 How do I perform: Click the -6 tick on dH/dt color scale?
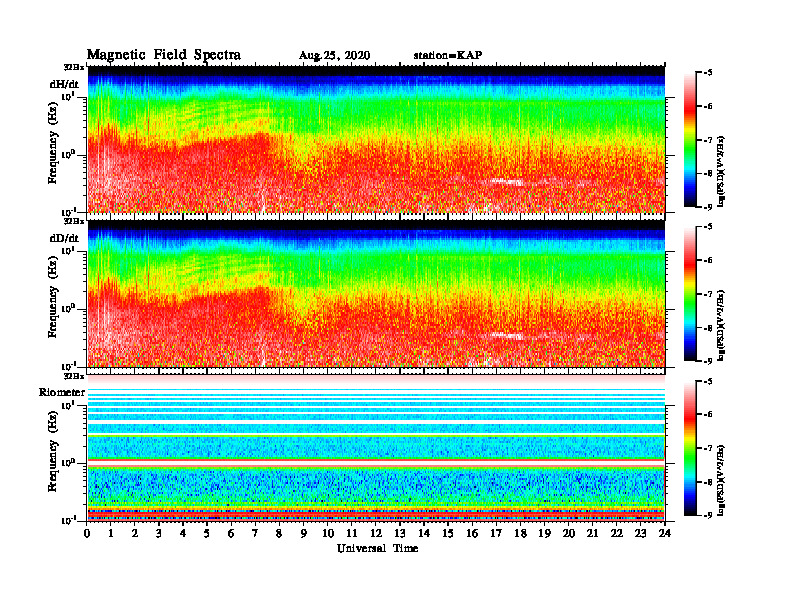706,106
